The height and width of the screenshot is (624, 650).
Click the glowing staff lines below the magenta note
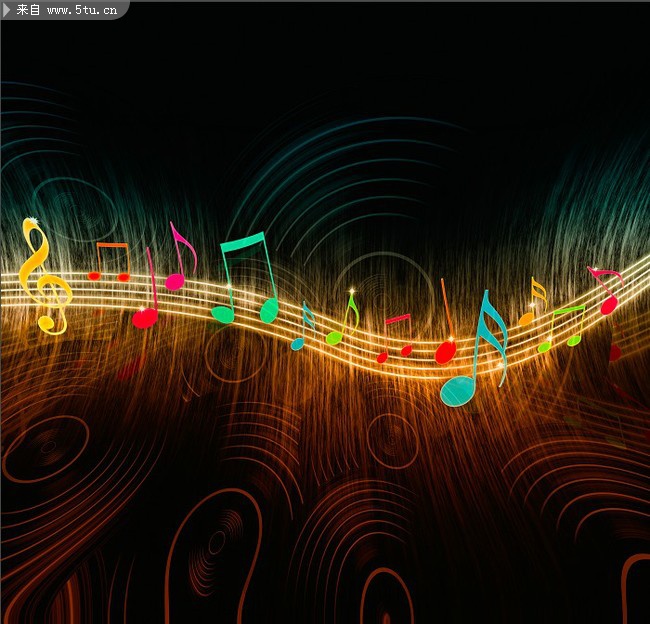pos(190,300)
